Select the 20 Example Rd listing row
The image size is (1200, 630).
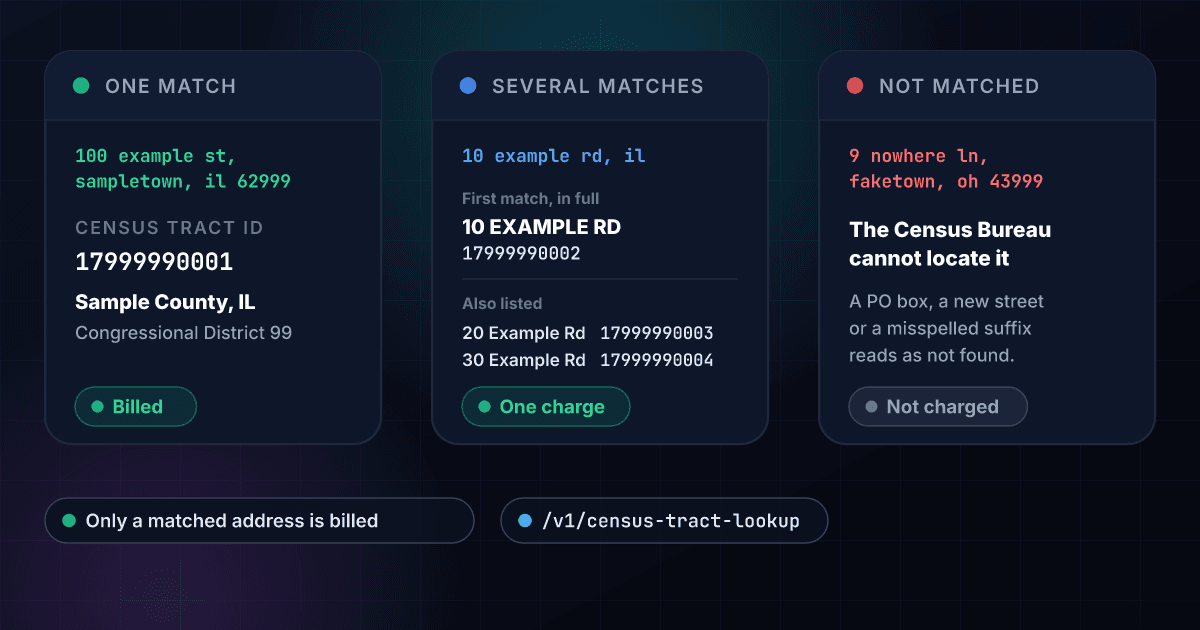coord(588,333)
